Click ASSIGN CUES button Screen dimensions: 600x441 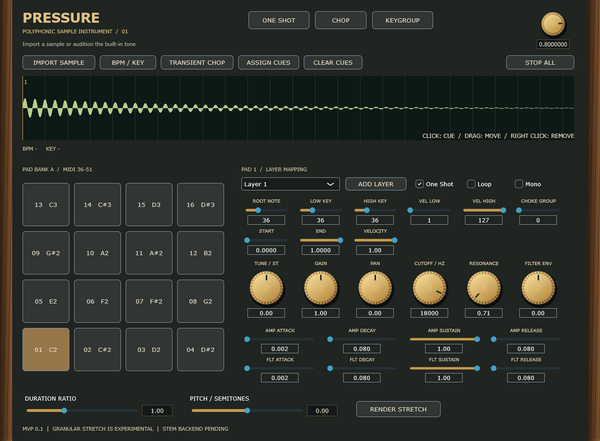tap(268, 62)
